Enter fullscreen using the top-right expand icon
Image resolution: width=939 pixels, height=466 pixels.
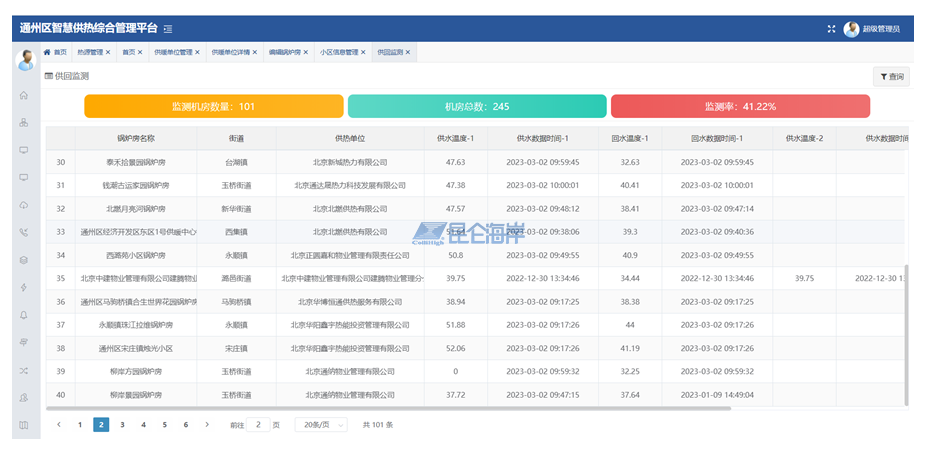831,29
